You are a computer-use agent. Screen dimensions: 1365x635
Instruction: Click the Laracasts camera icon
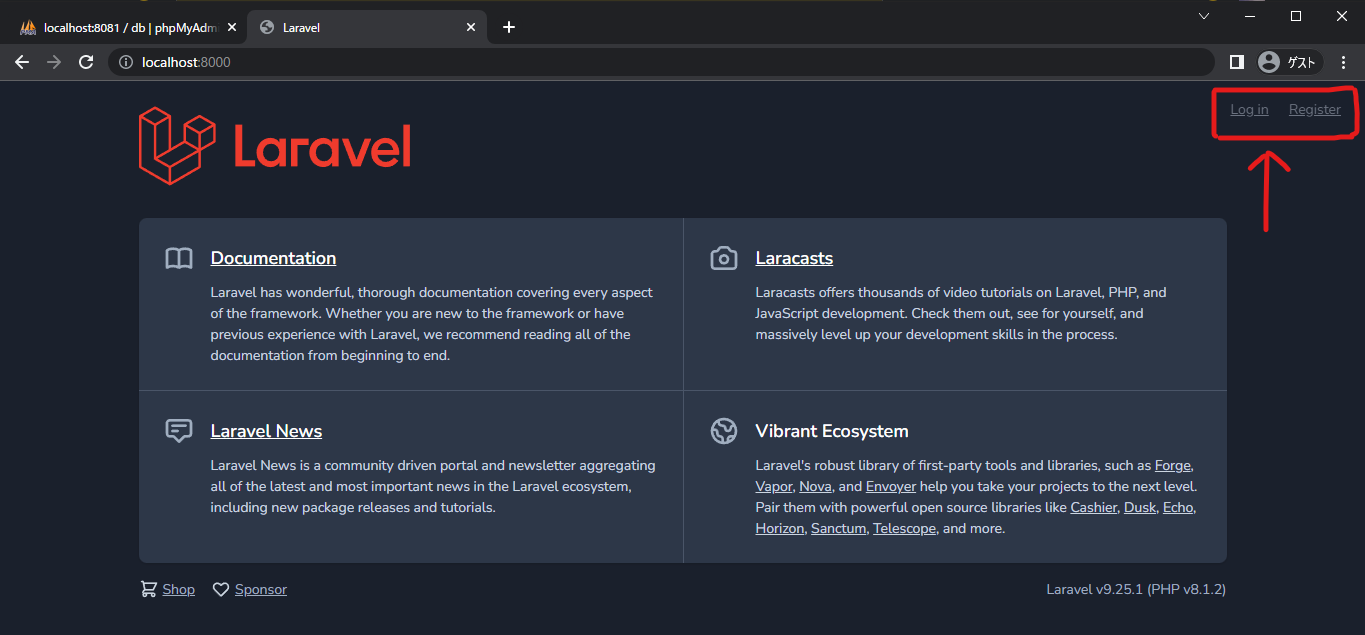(x=724, y=259)
